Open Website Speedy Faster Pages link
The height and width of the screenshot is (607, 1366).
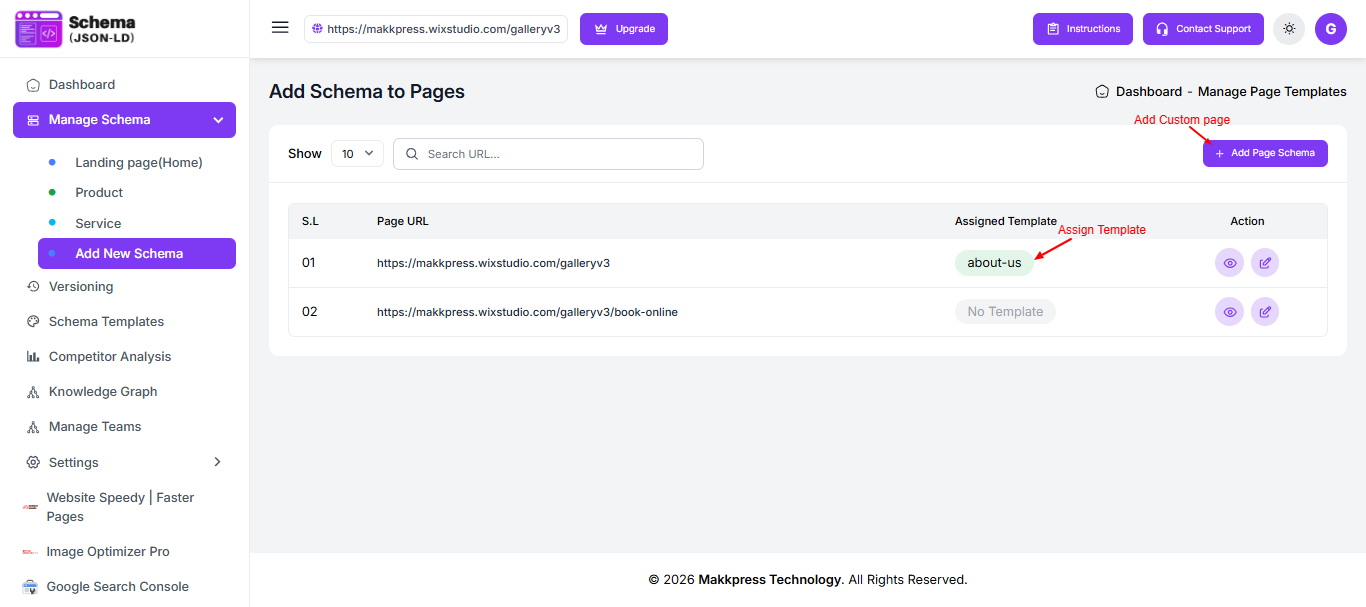[120, 507]
